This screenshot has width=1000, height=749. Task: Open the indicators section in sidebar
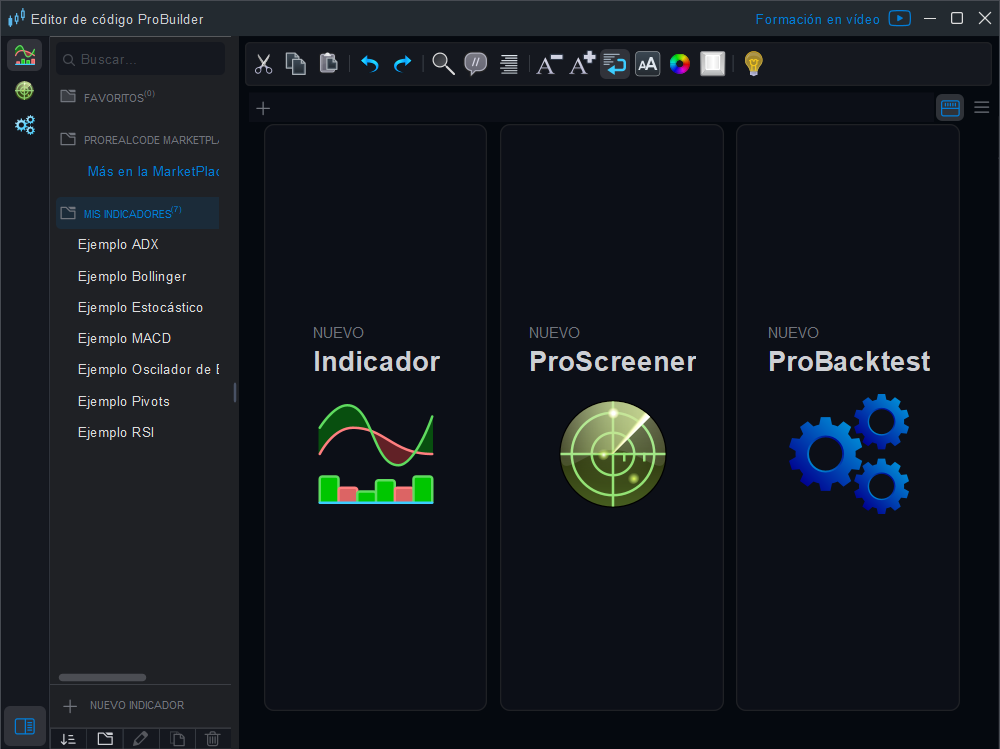[25, 55]
